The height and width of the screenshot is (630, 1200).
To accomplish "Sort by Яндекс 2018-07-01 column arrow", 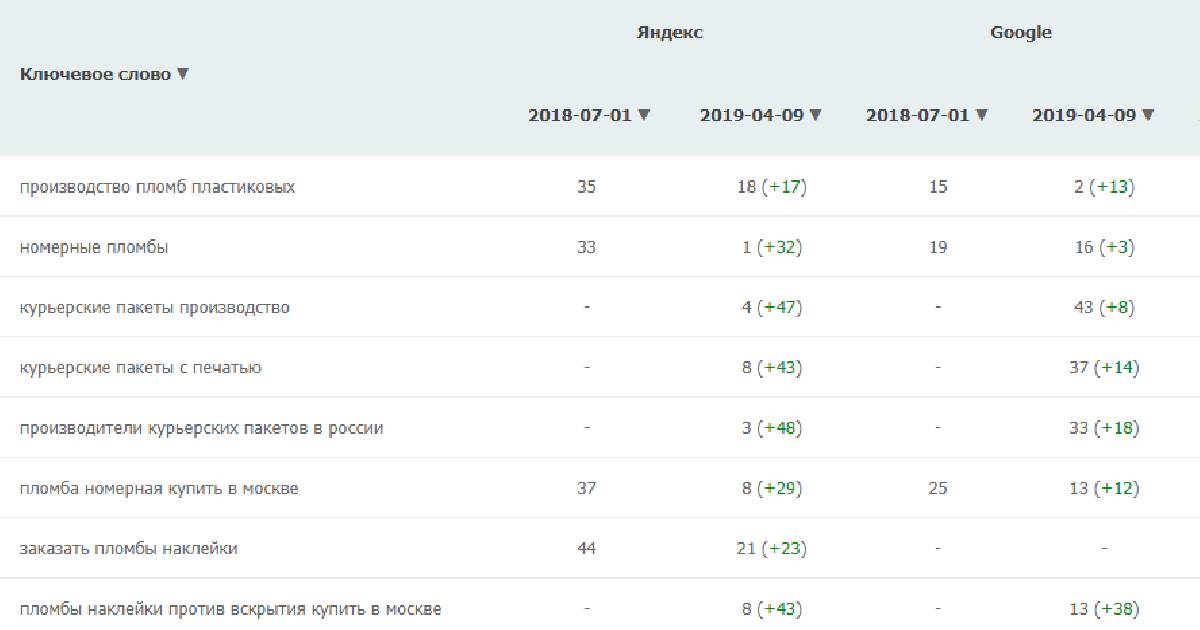I will 644,115.
